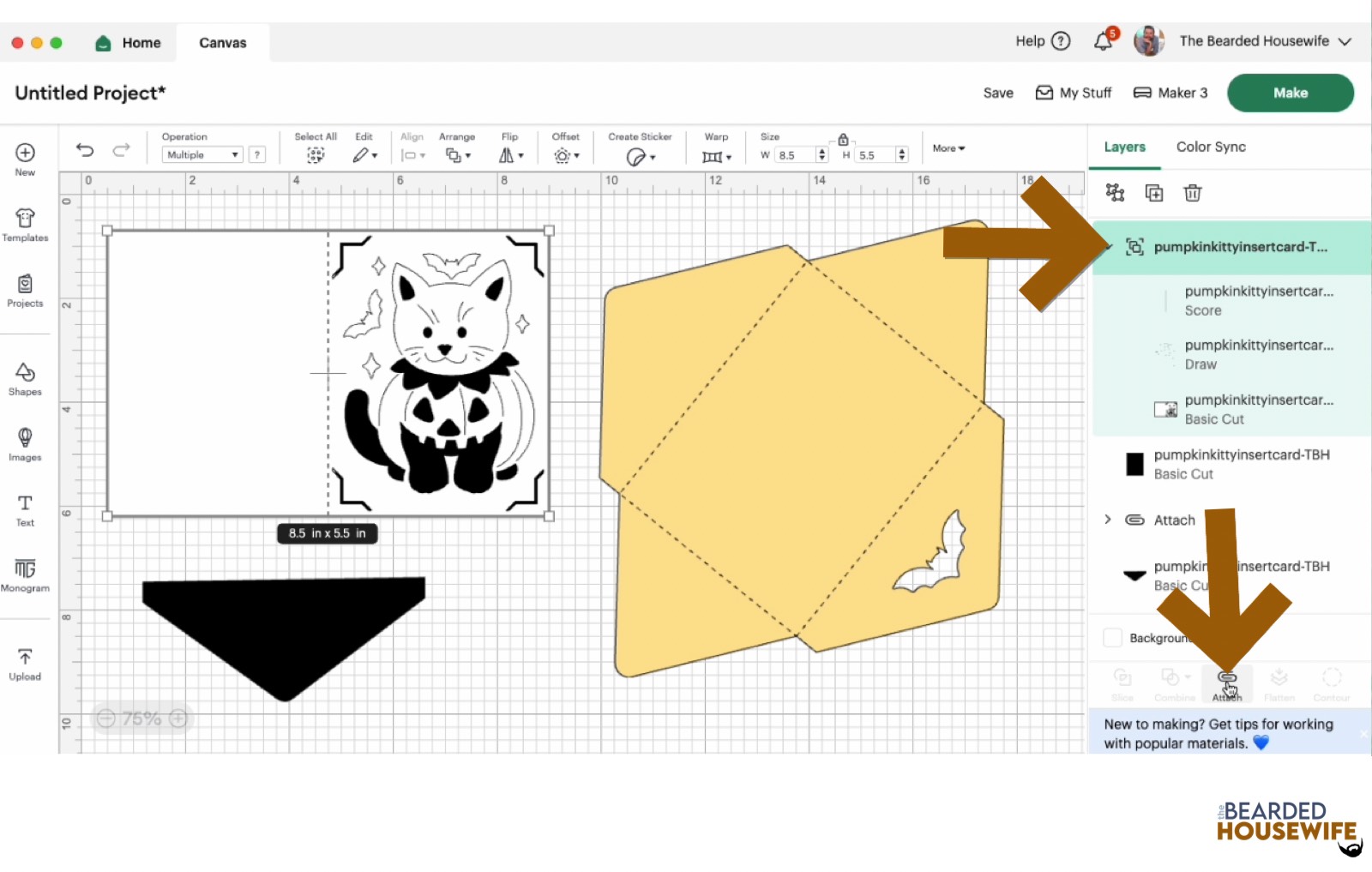Expand the Attach layer group

pyautogui.click(x=1108, y=520)
